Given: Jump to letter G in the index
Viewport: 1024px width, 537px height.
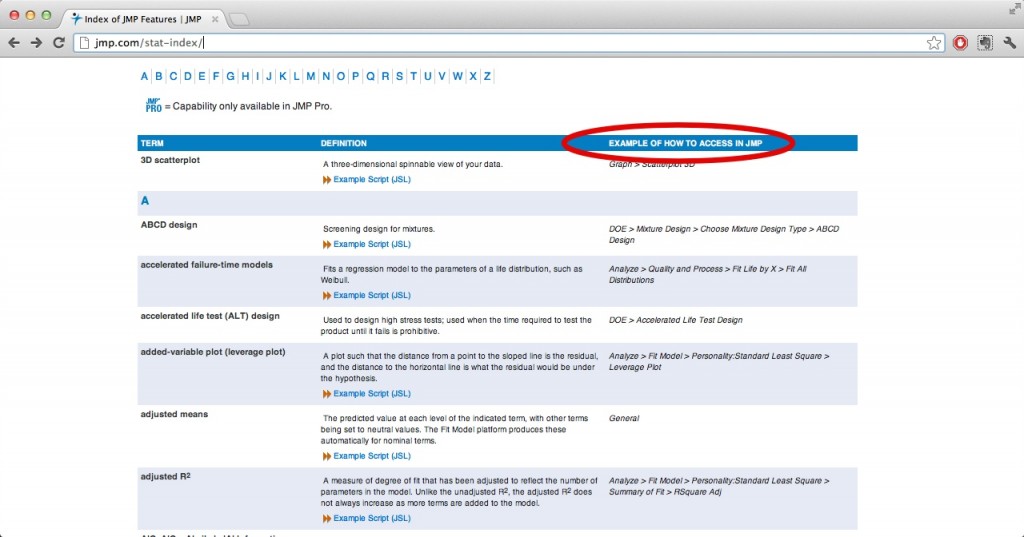Looking at the screenshot, I should coord(231,76).
